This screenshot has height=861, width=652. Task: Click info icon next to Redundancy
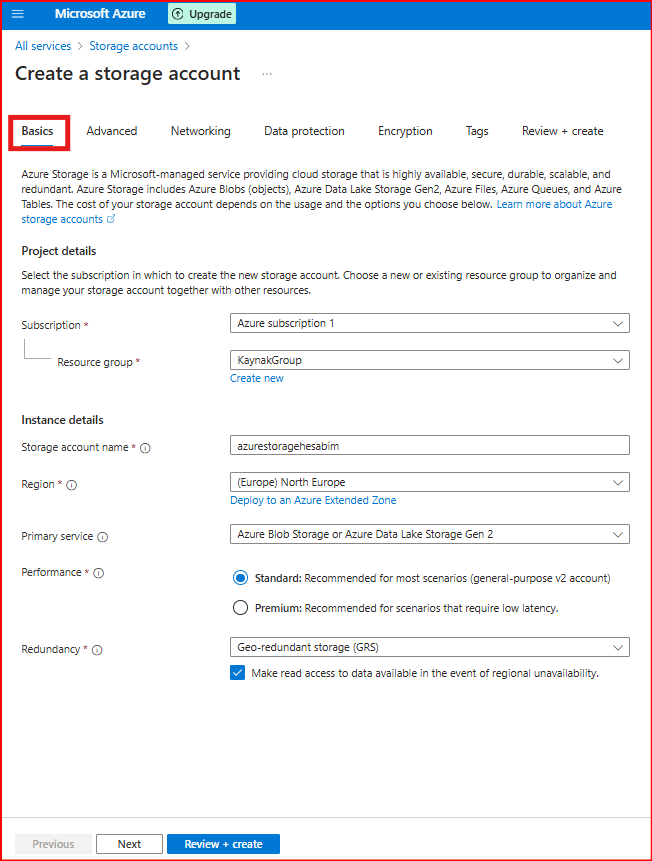tap(97, 650)
